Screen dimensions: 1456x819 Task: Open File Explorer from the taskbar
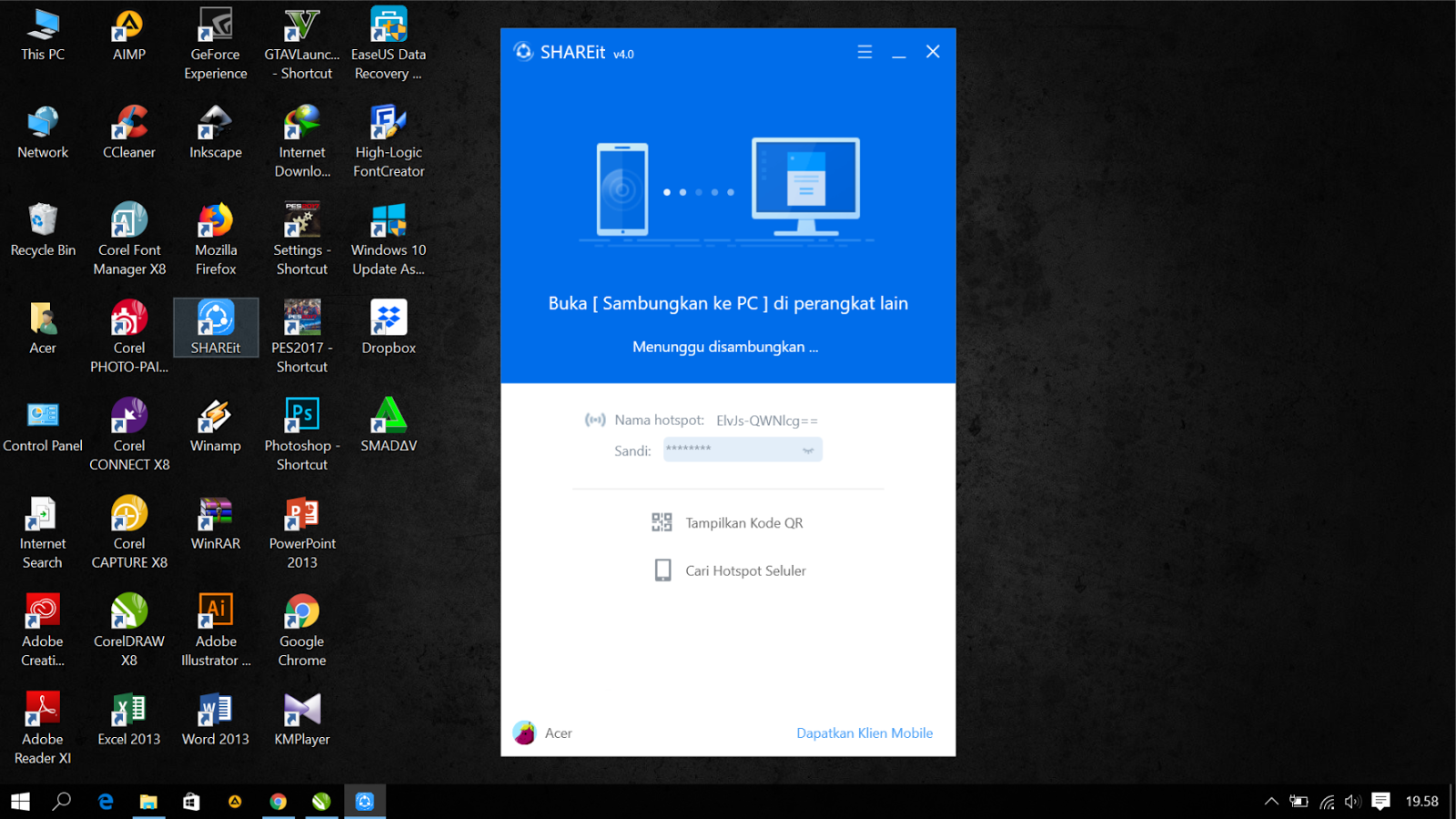(x=148, y=802)
